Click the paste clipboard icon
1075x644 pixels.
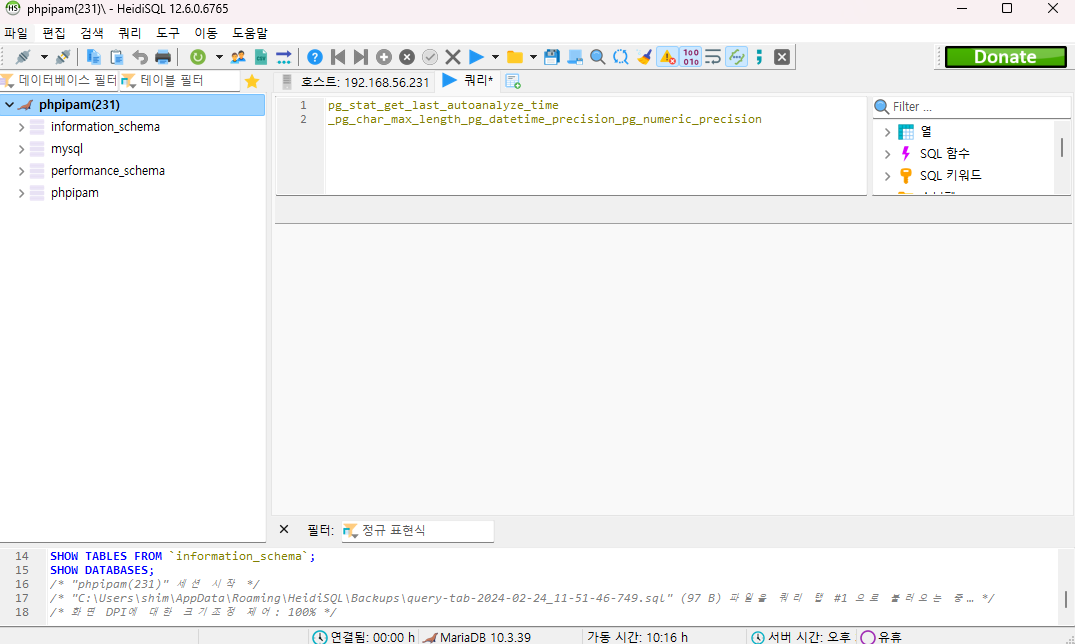(x=117, y=57)
